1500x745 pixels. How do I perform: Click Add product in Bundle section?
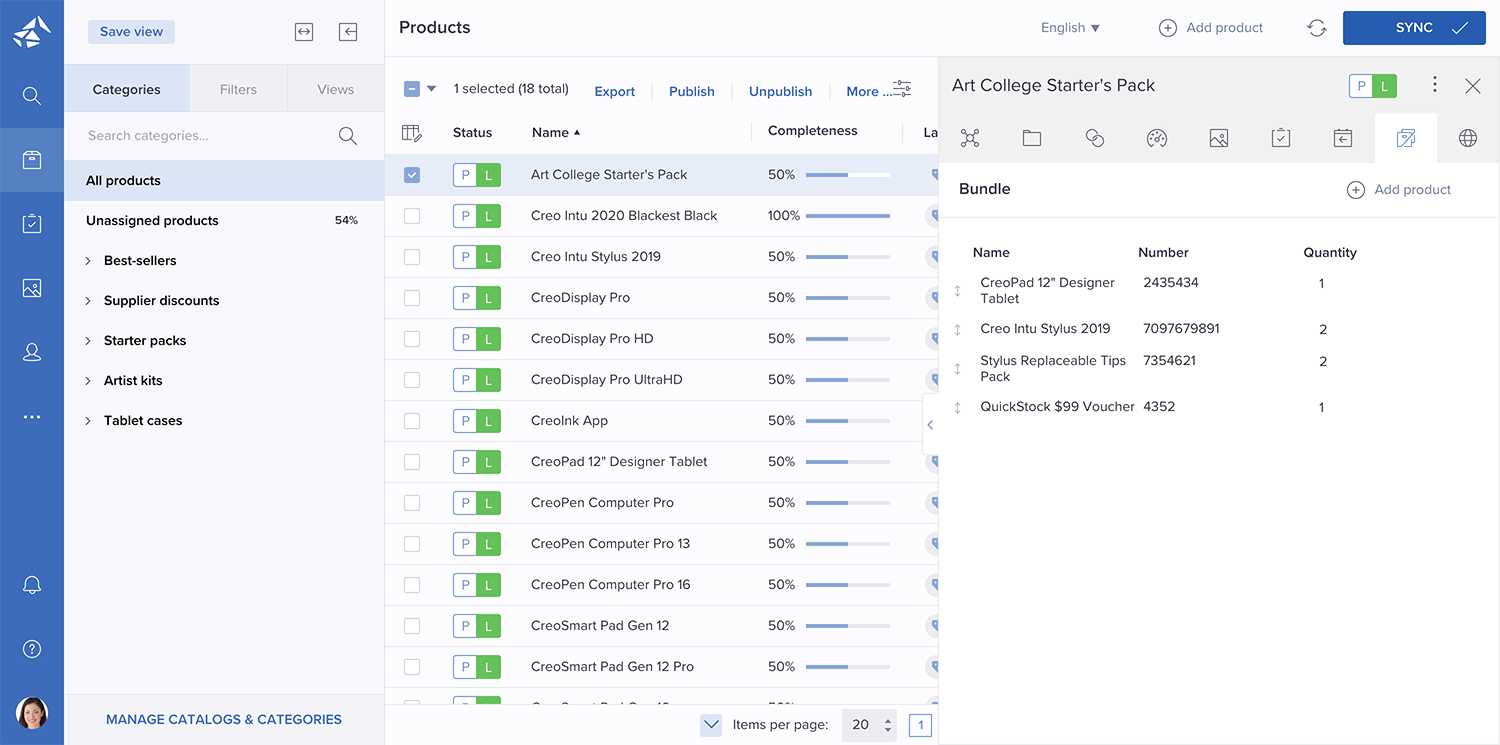(x=1399, y=190)
